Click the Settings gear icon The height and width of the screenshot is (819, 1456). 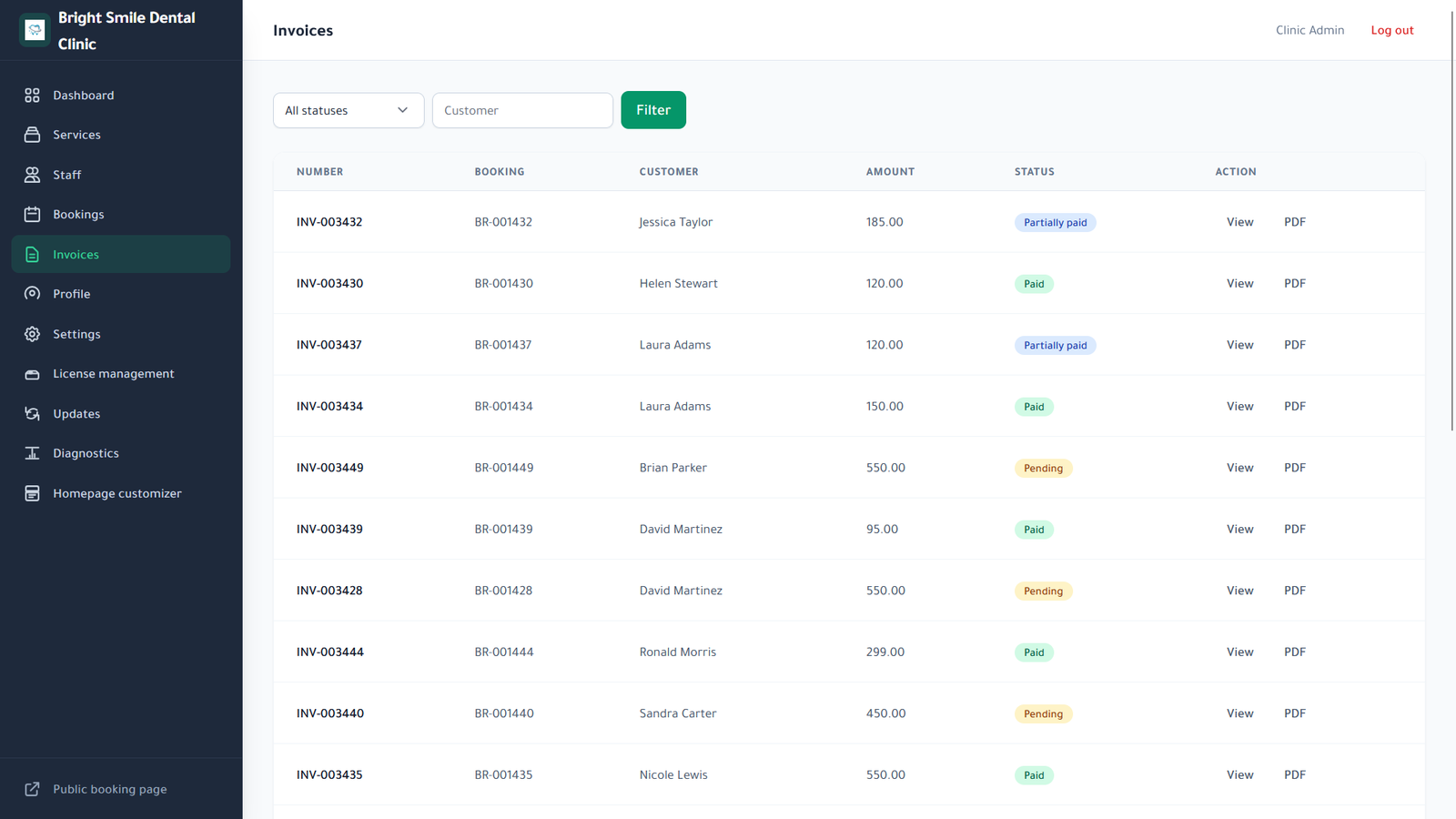32,334
